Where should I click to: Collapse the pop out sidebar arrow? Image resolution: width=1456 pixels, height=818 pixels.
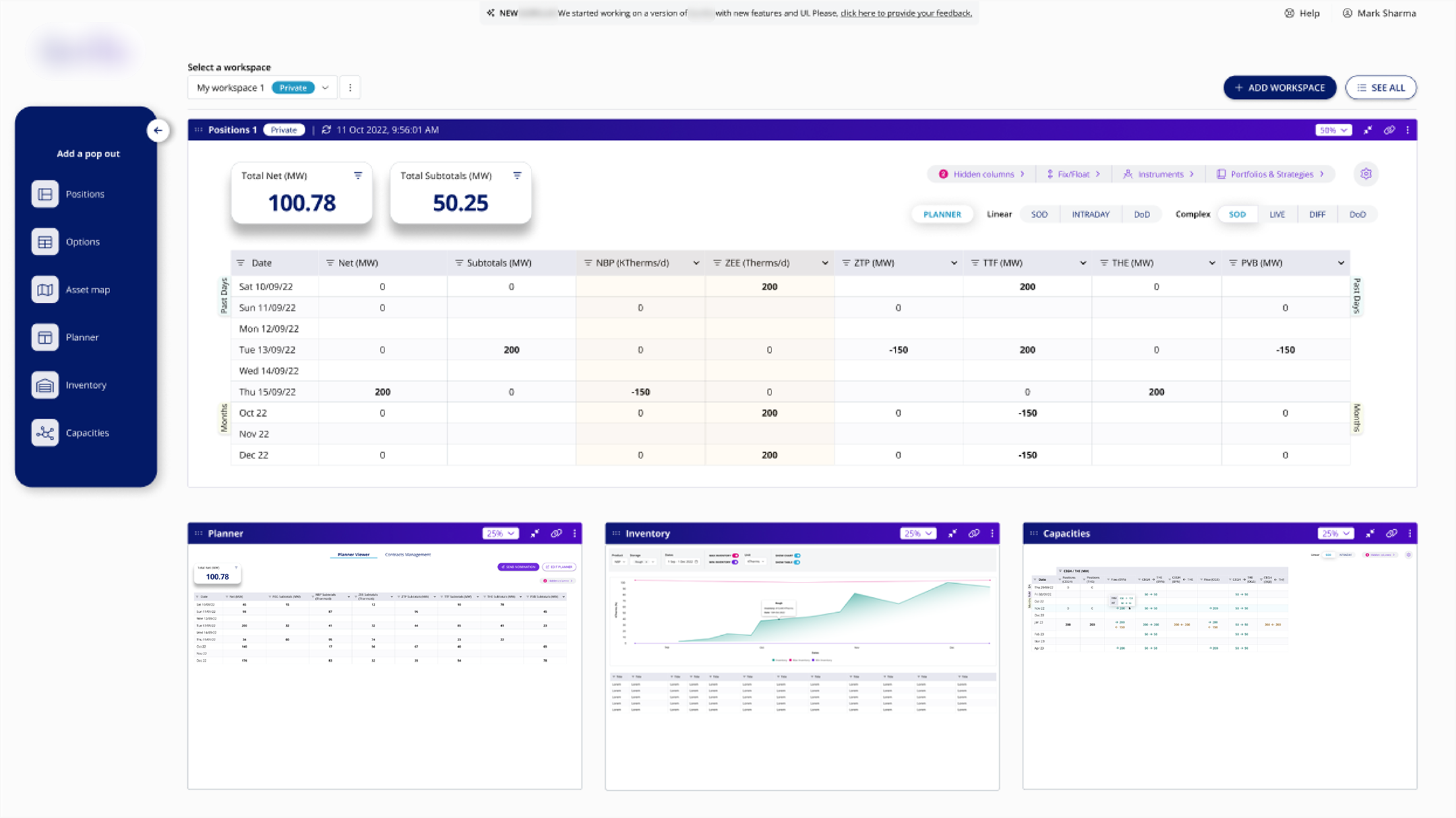click(x=158, y=131)
